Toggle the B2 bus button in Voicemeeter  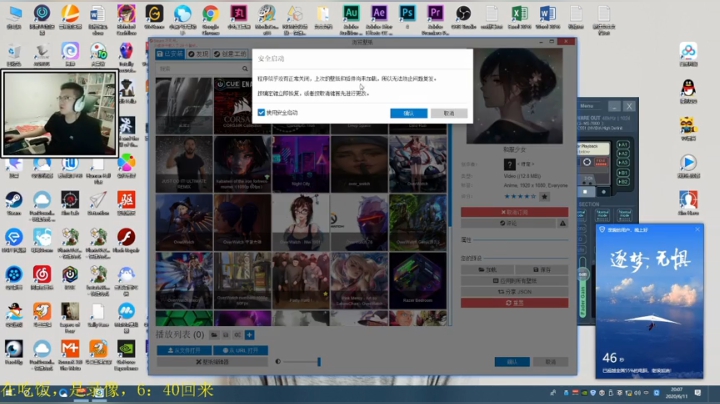[623, 182]
